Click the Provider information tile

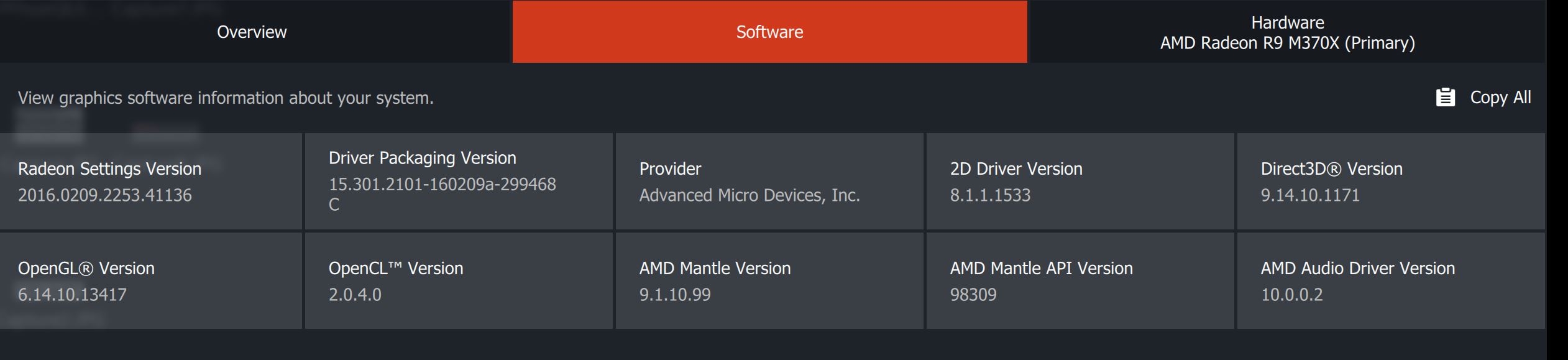769,181
